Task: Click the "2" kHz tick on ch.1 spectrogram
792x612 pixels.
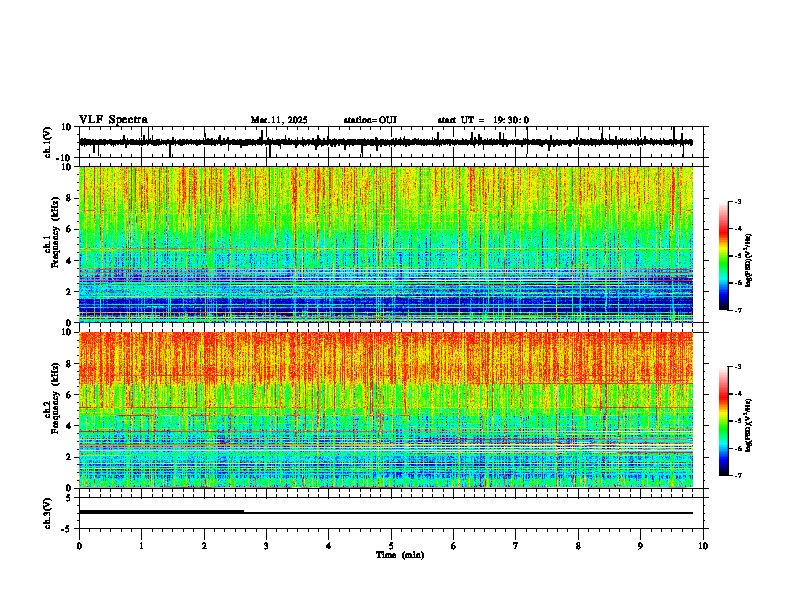Action: pyautogui.click(x=69, y=291)
